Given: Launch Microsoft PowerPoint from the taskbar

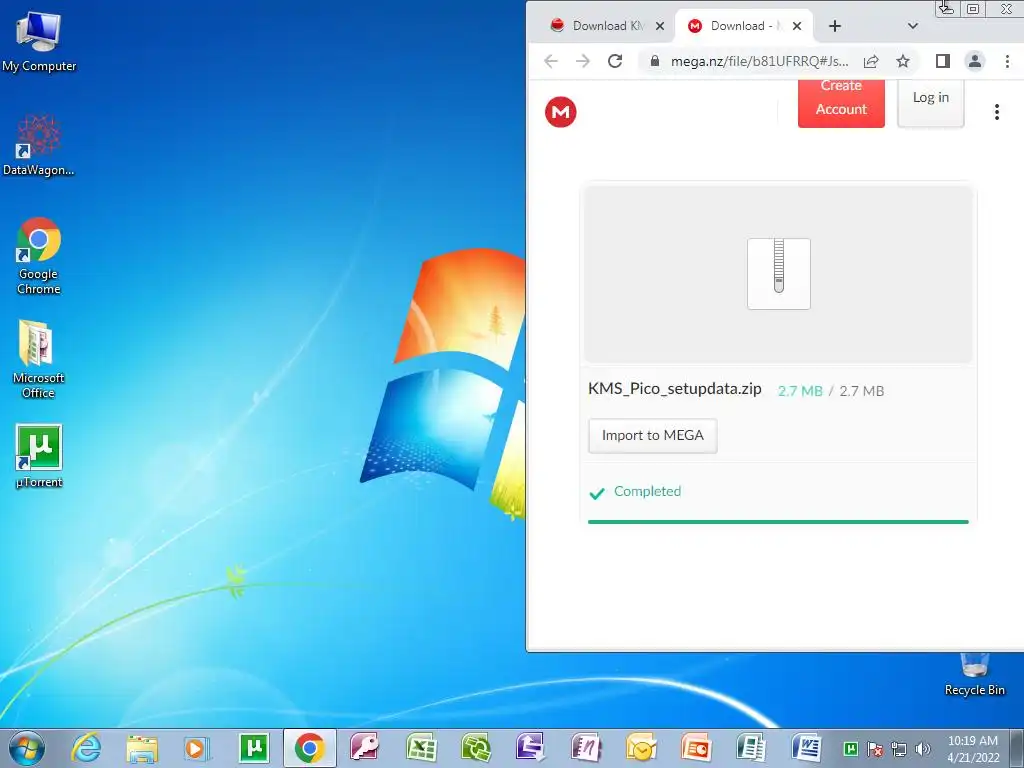Looking at the screenshot, I should coord(696,748).
